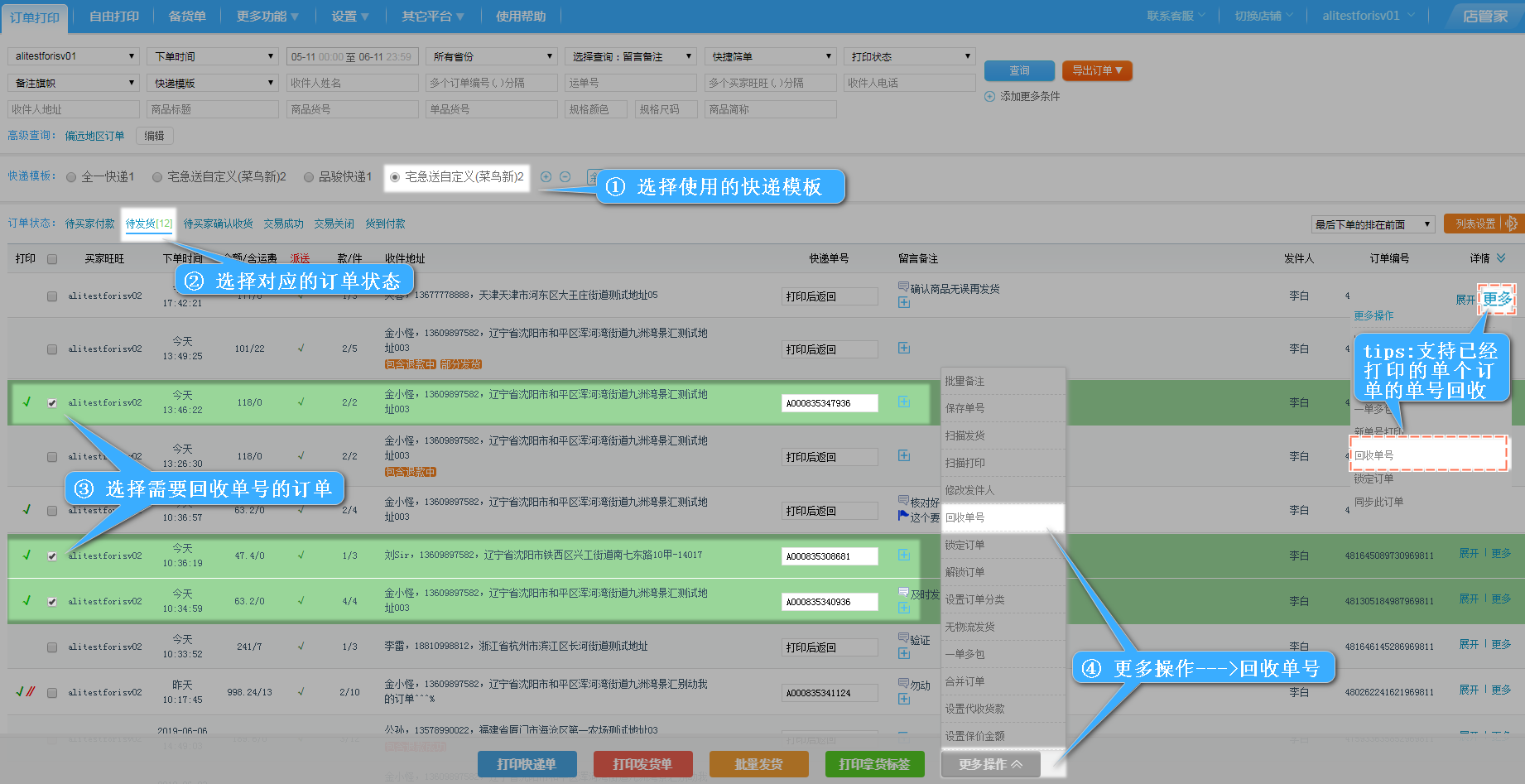Click the plus icon beside express templates
The image size is (1525, 784).
[546, 176]
